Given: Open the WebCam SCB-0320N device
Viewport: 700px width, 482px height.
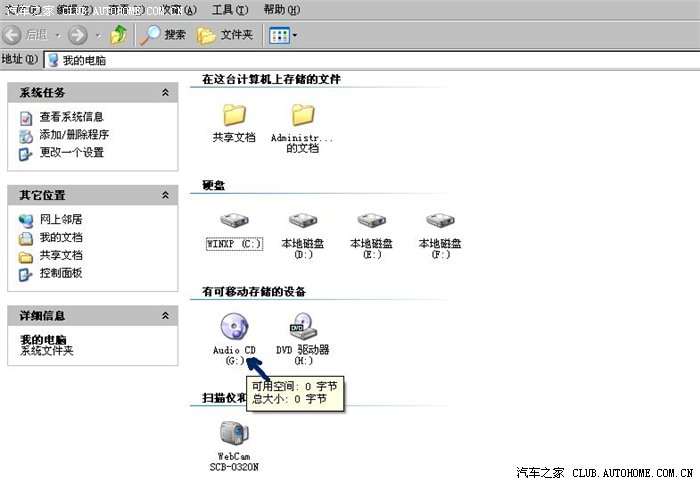Looking at the screenshot, I should click(233, 435).
